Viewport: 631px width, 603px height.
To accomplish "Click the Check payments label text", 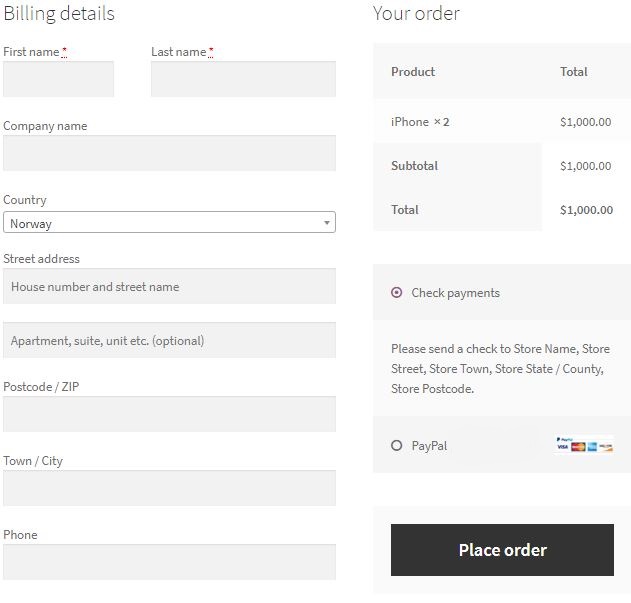I will pyautogui.click(x=455, y=293).
